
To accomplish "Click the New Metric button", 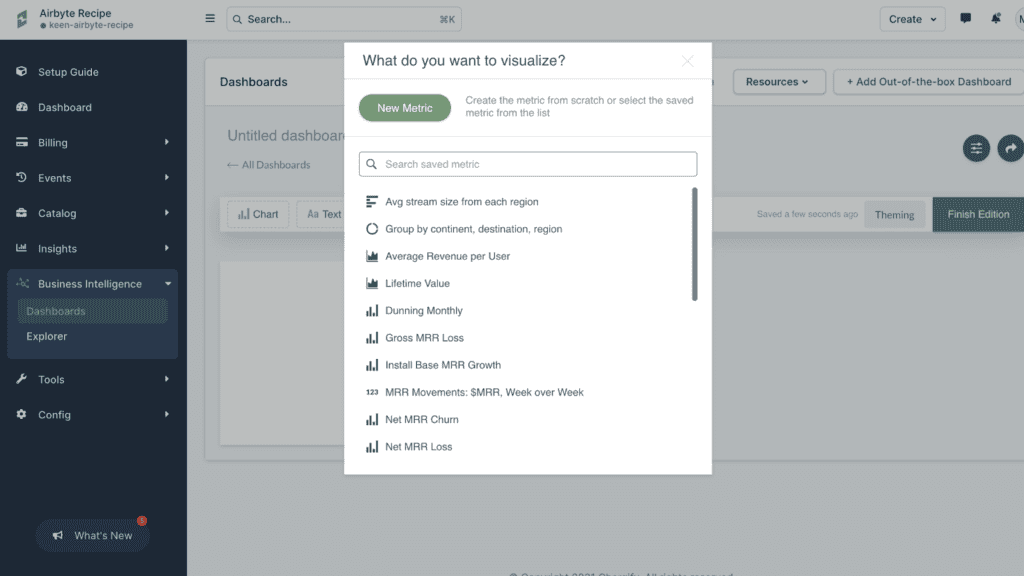I will (x=404, y=108).
